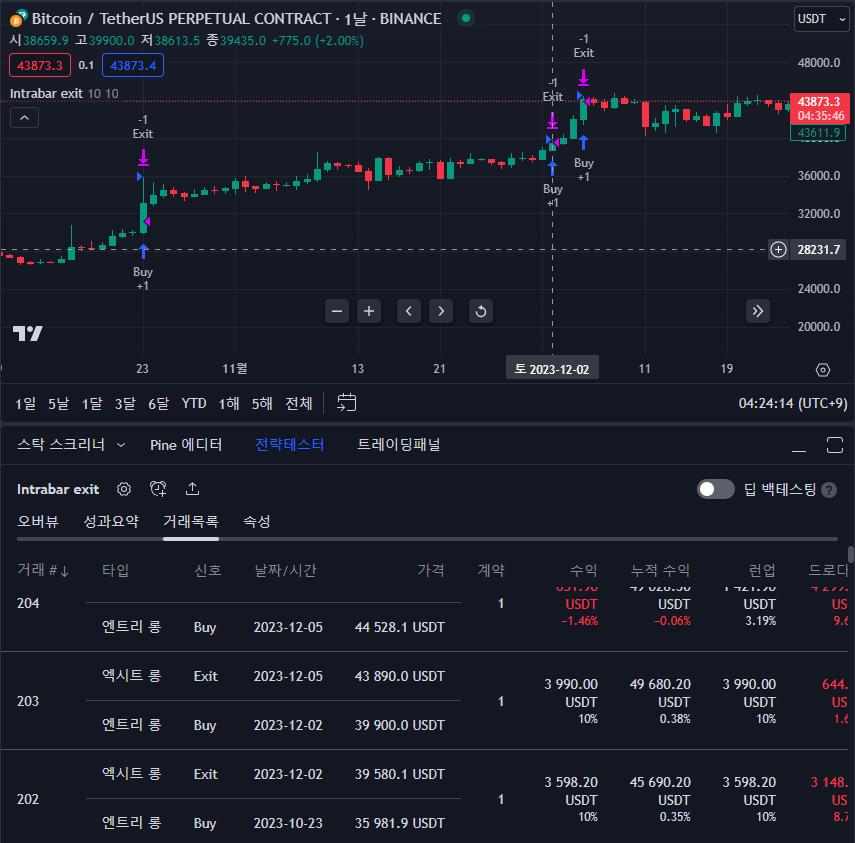Click the 43611.9 green price label

coord(818,133)
